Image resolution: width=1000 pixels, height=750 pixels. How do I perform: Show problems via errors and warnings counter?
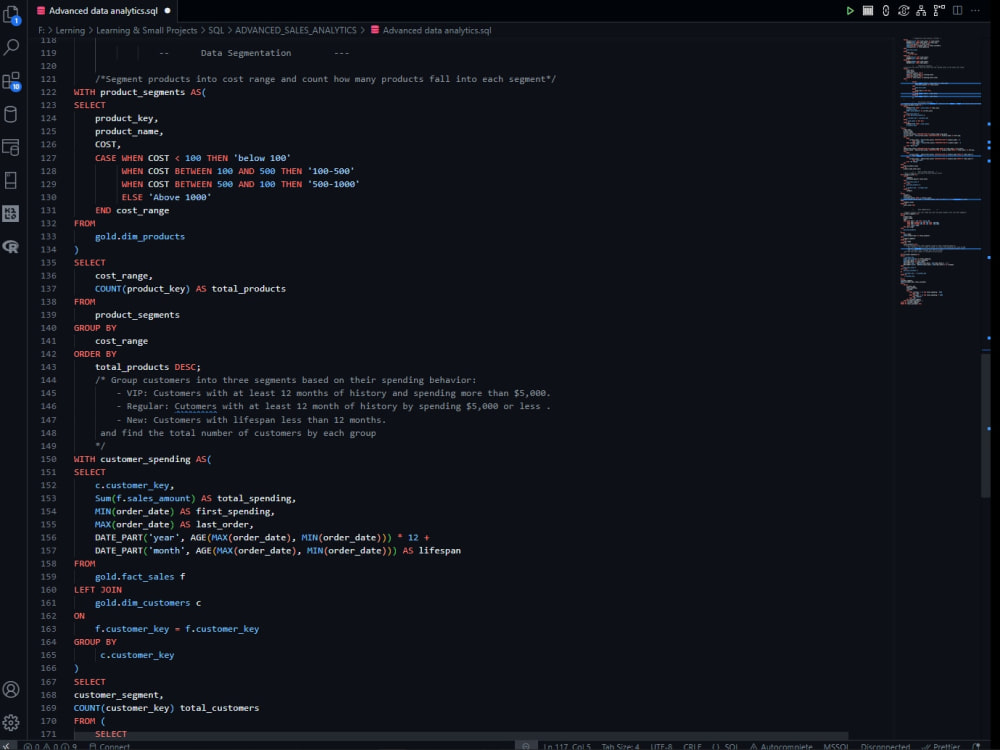click(51, 746)
